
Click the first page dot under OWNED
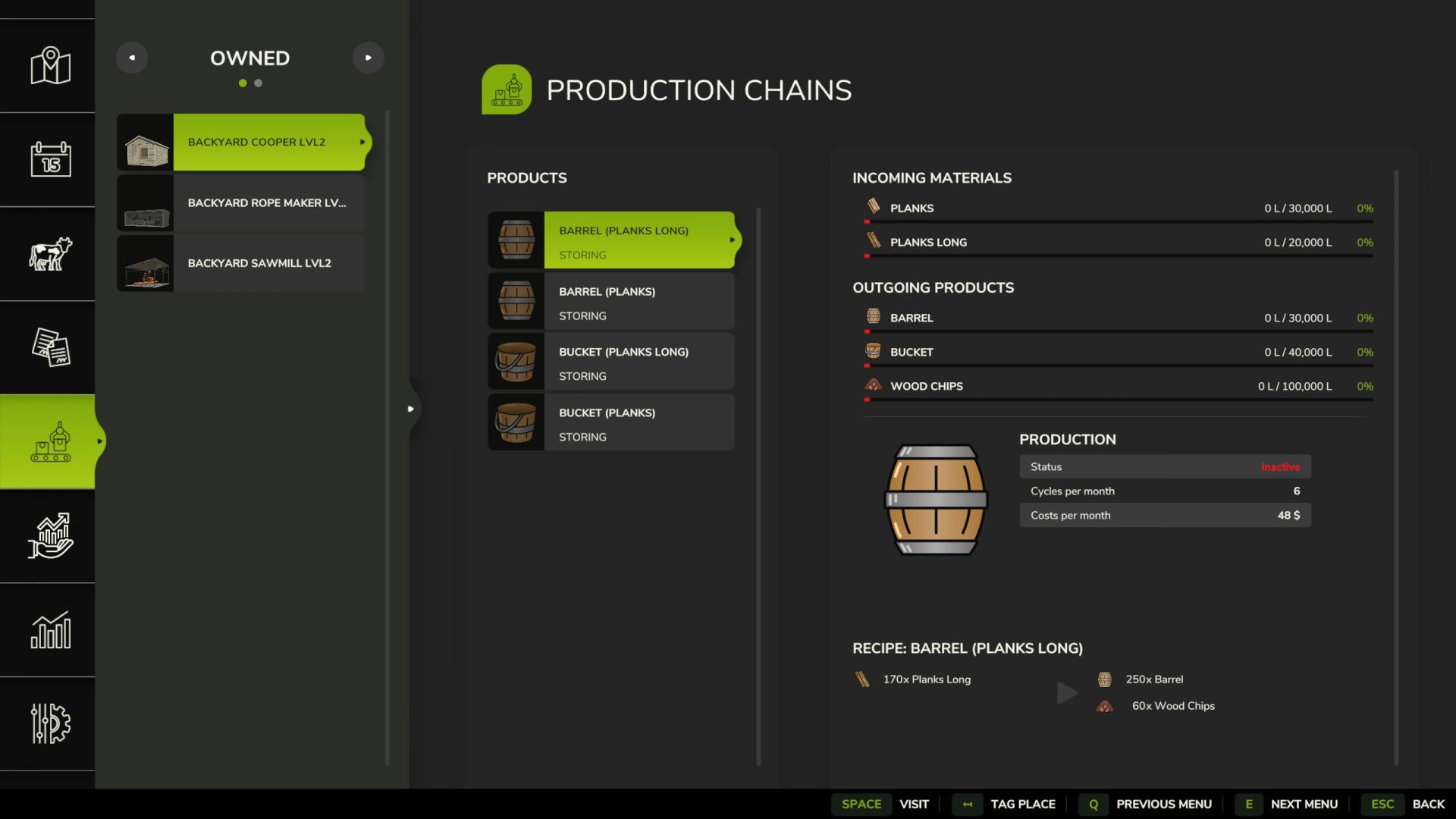243,83
